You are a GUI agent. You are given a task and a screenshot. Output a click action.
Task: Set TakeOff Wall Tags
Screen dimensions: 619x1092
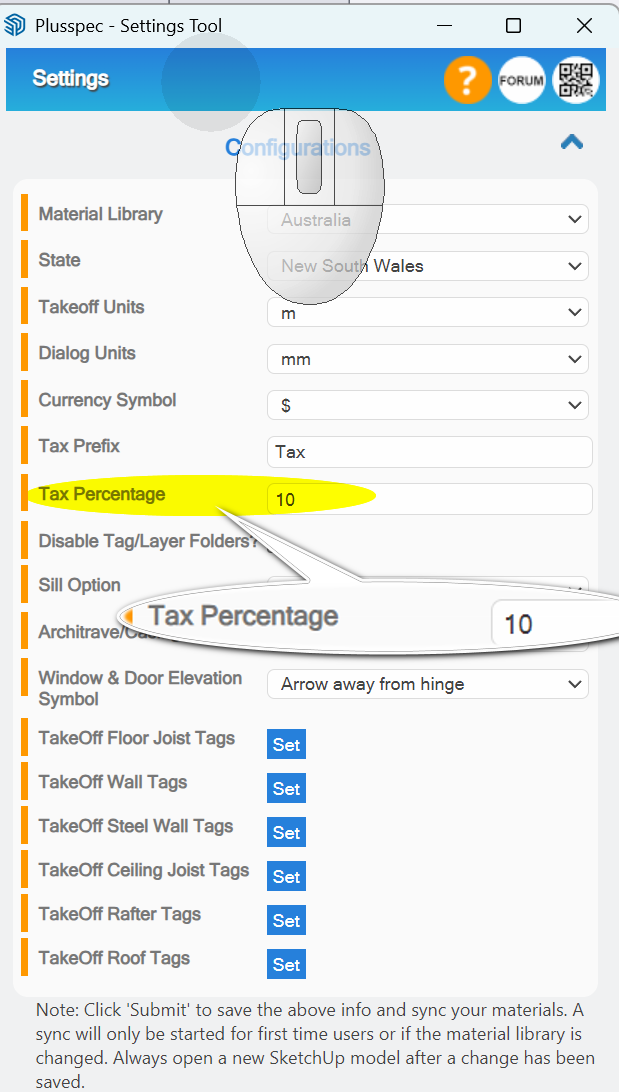click(x=286, y=788)
